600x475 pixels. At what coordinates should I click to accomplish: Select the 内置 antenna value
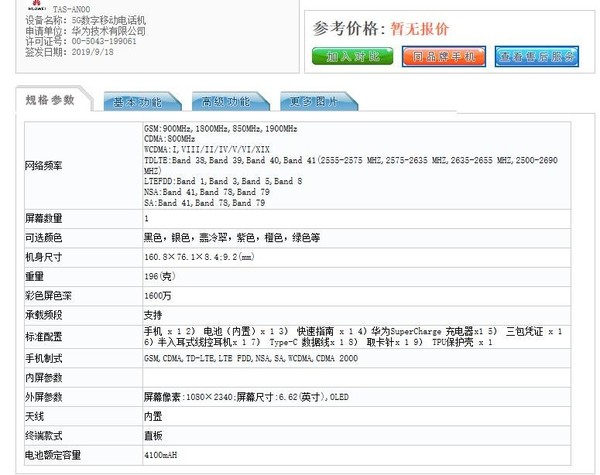(x=153, y=416)
